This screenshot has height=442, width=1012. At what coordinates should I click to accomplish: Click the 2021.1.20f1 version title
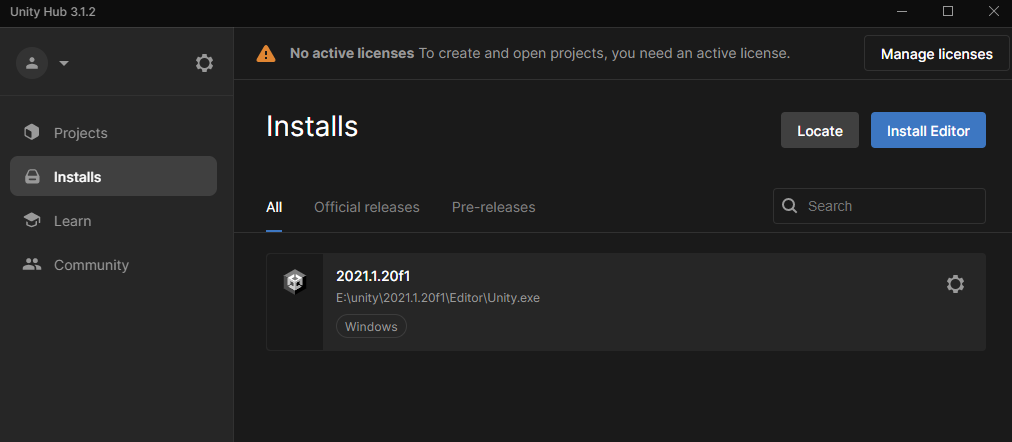pos(373,276)
